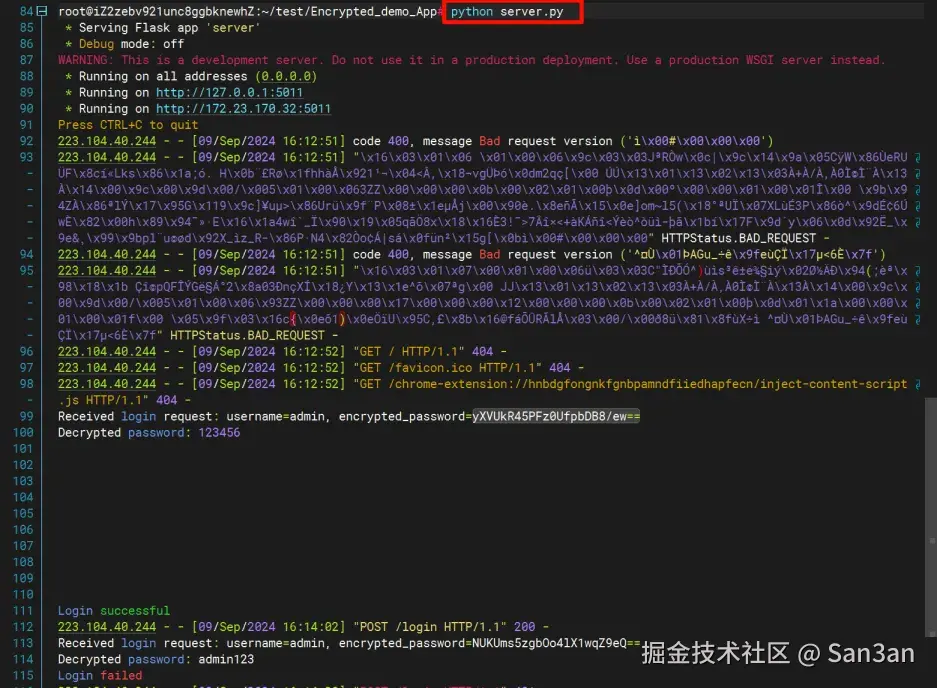
Task: Click IP 223.104.40.244 on line 92
Action: [107, 141]
